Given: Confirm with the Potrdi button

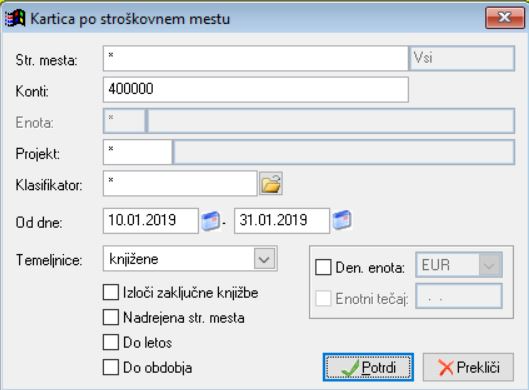Looking at the screenshot, I should (368, 367).
